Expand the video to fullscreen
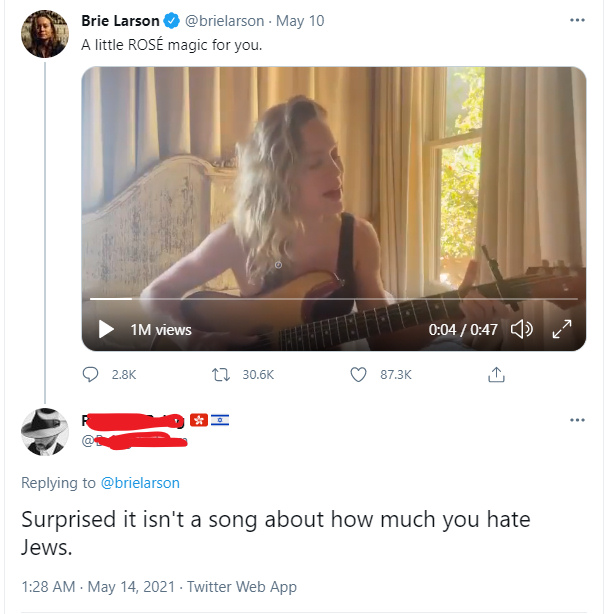Image resolution: width=613 pixels, height=614 pixels. 561,329
